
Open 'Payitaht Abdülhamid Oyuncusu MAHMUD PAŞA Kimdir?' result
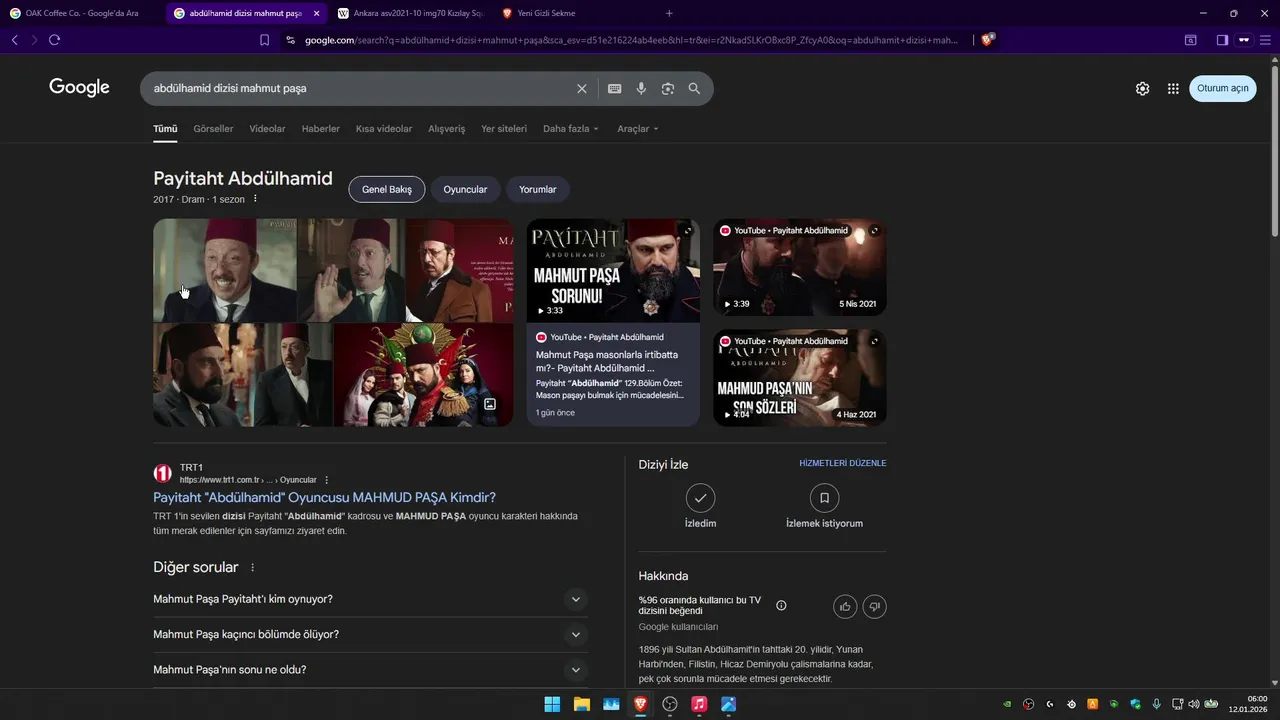pos(324,497)
